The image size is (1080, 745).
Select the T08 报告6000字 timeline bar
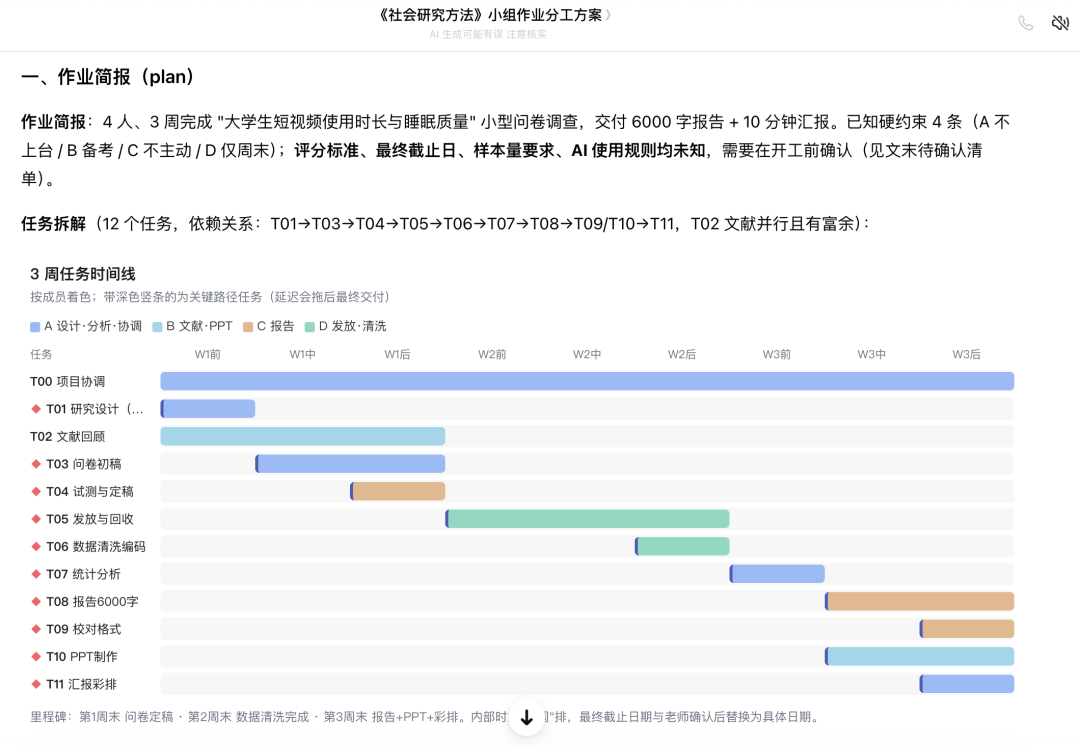(920, 602)
